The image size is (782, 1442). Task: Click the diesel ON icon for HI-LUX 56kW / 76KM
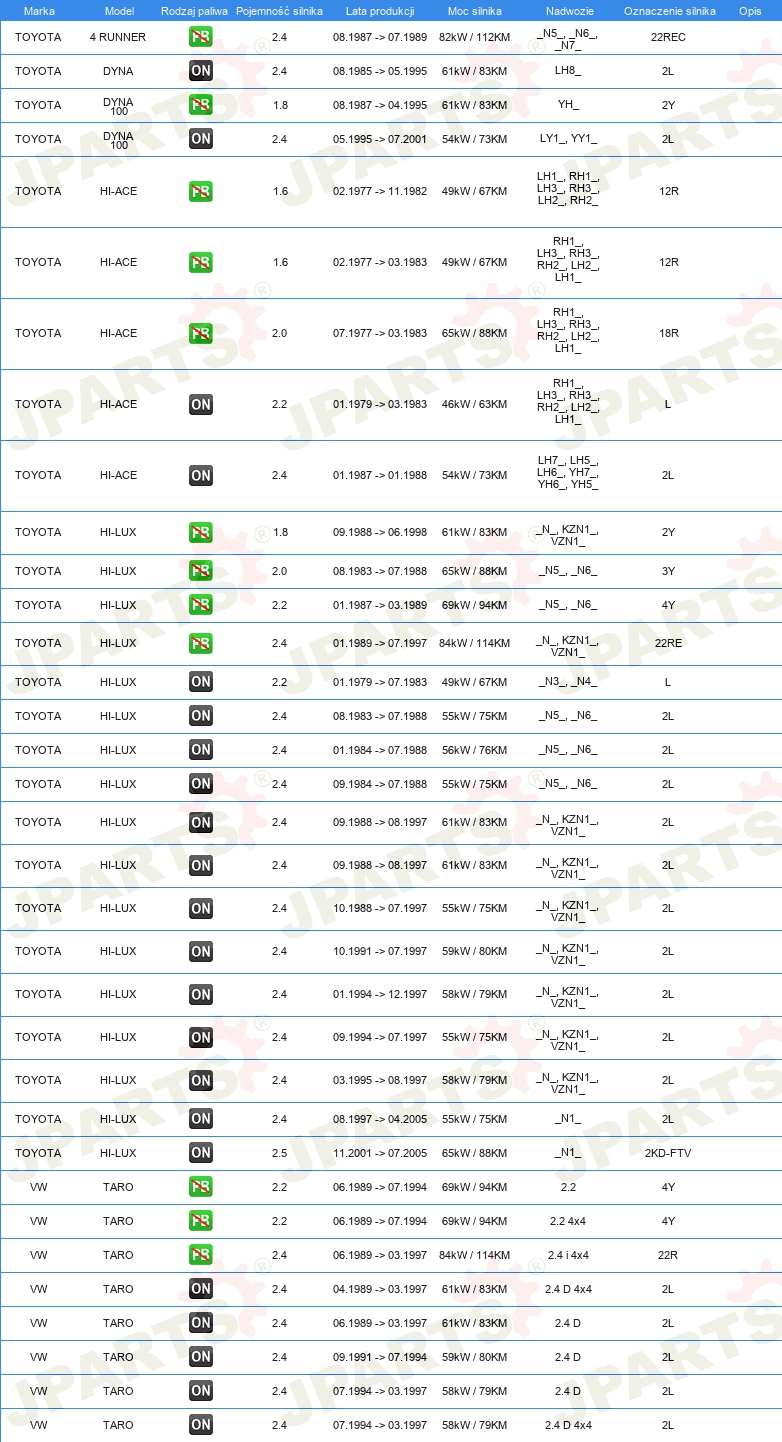point(201,750)
